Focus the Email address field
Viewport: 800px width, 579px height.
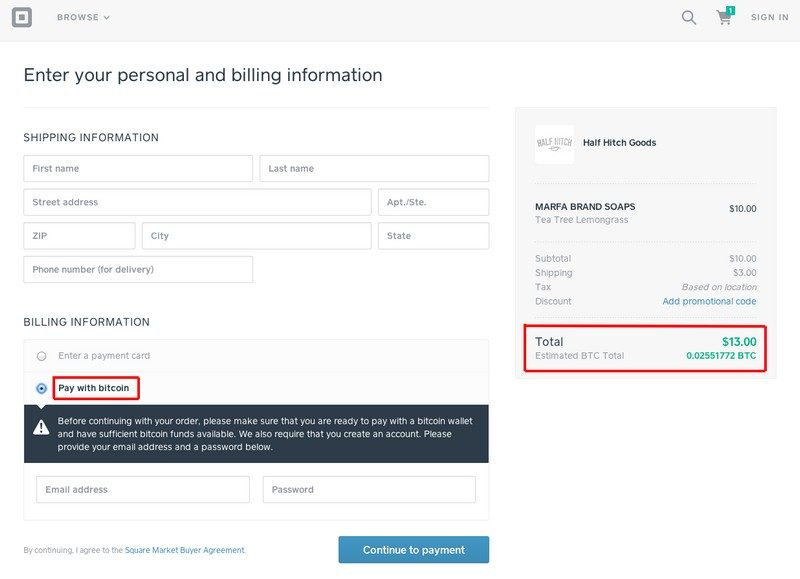(x=143, y=490)
